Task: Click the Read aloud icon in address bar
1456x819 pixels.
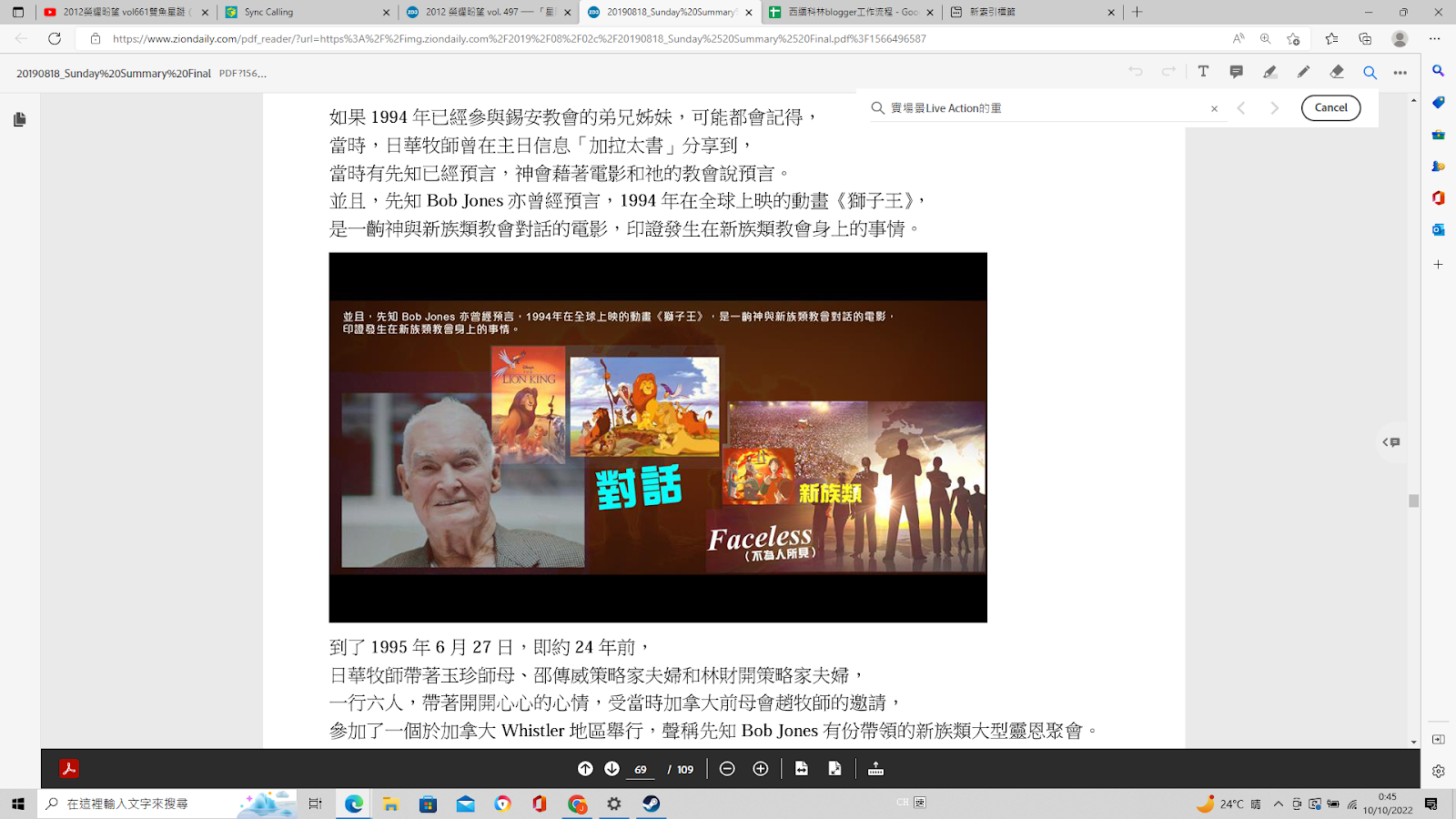Action: click(x=1239, y=38)
